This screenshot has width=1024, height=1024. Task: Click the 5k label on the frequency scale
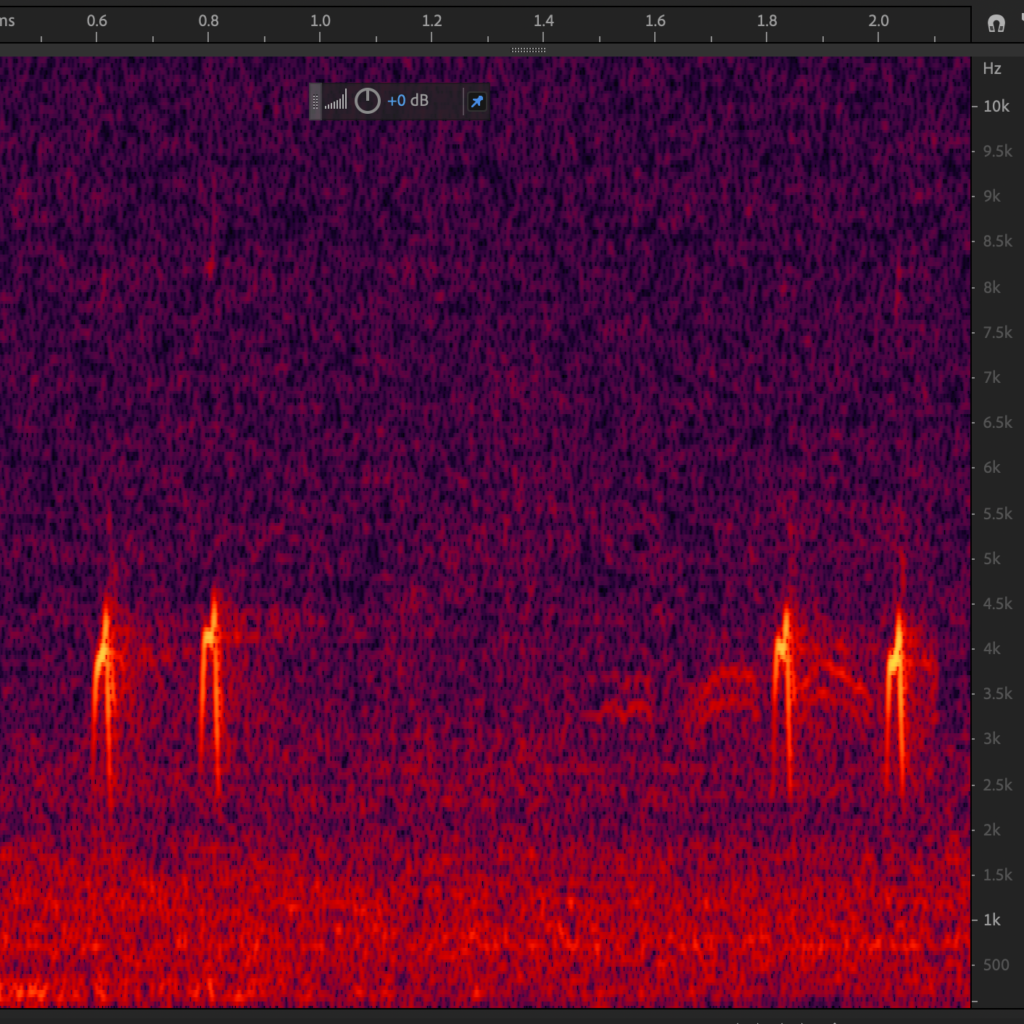point(991,559)
